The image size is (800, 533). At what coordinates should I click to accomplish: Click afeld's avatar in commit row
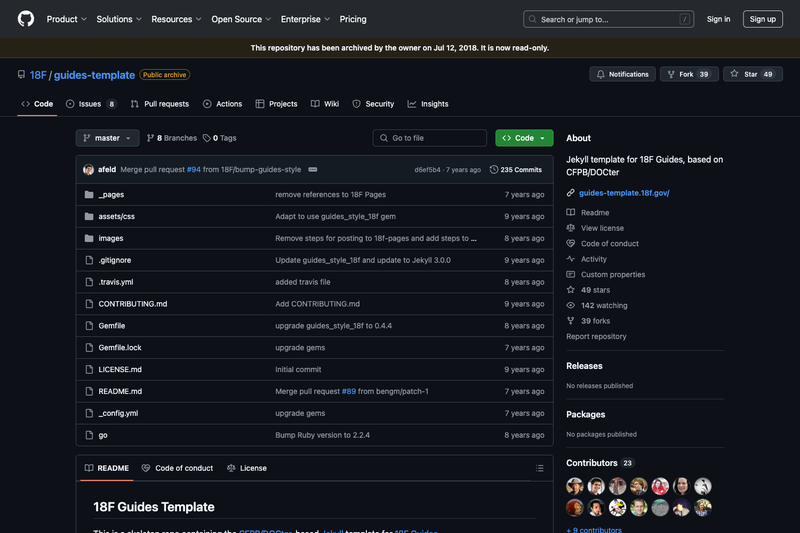tap(88, 169)
